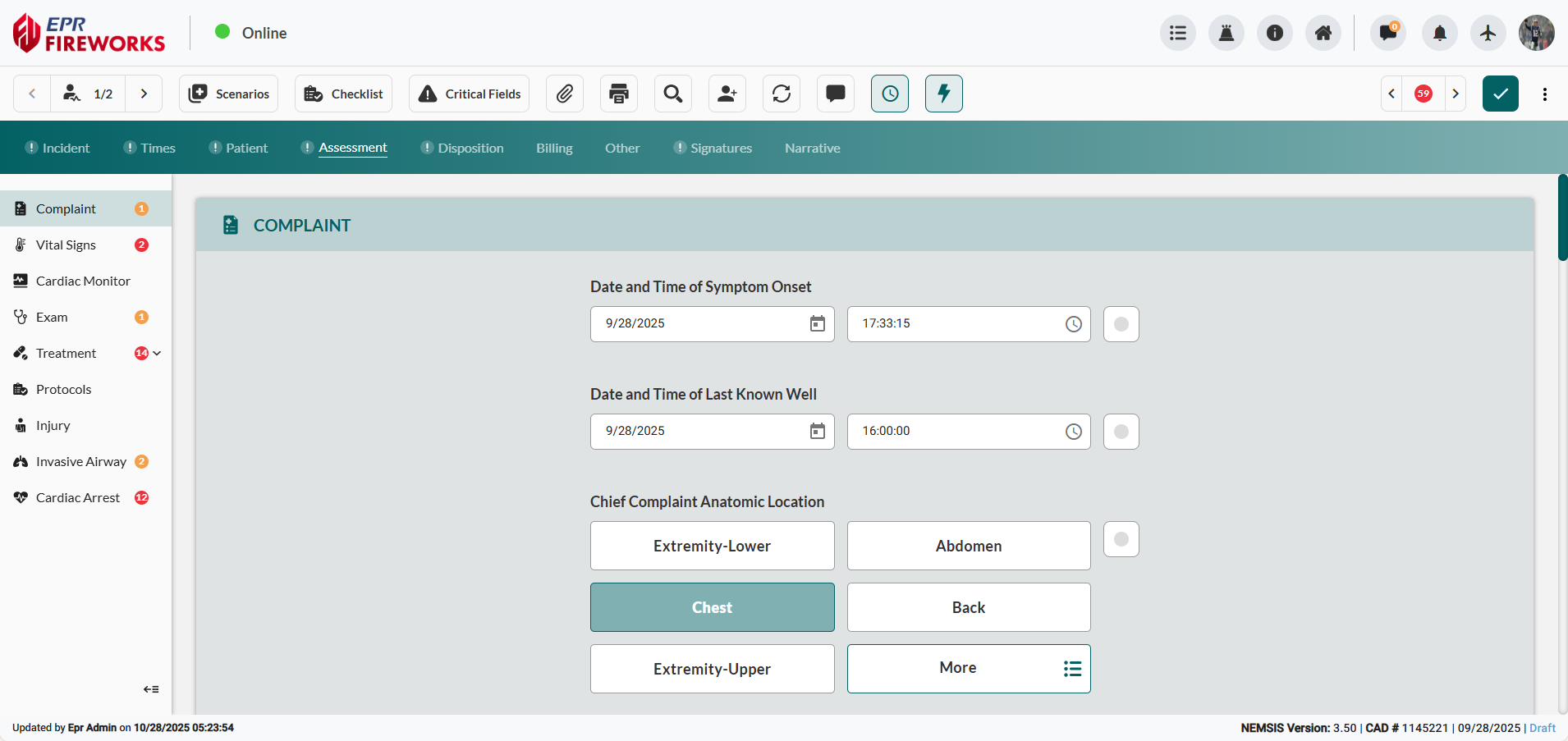
Task: Click the paperclip attachments icon
Action: [564, 94]
